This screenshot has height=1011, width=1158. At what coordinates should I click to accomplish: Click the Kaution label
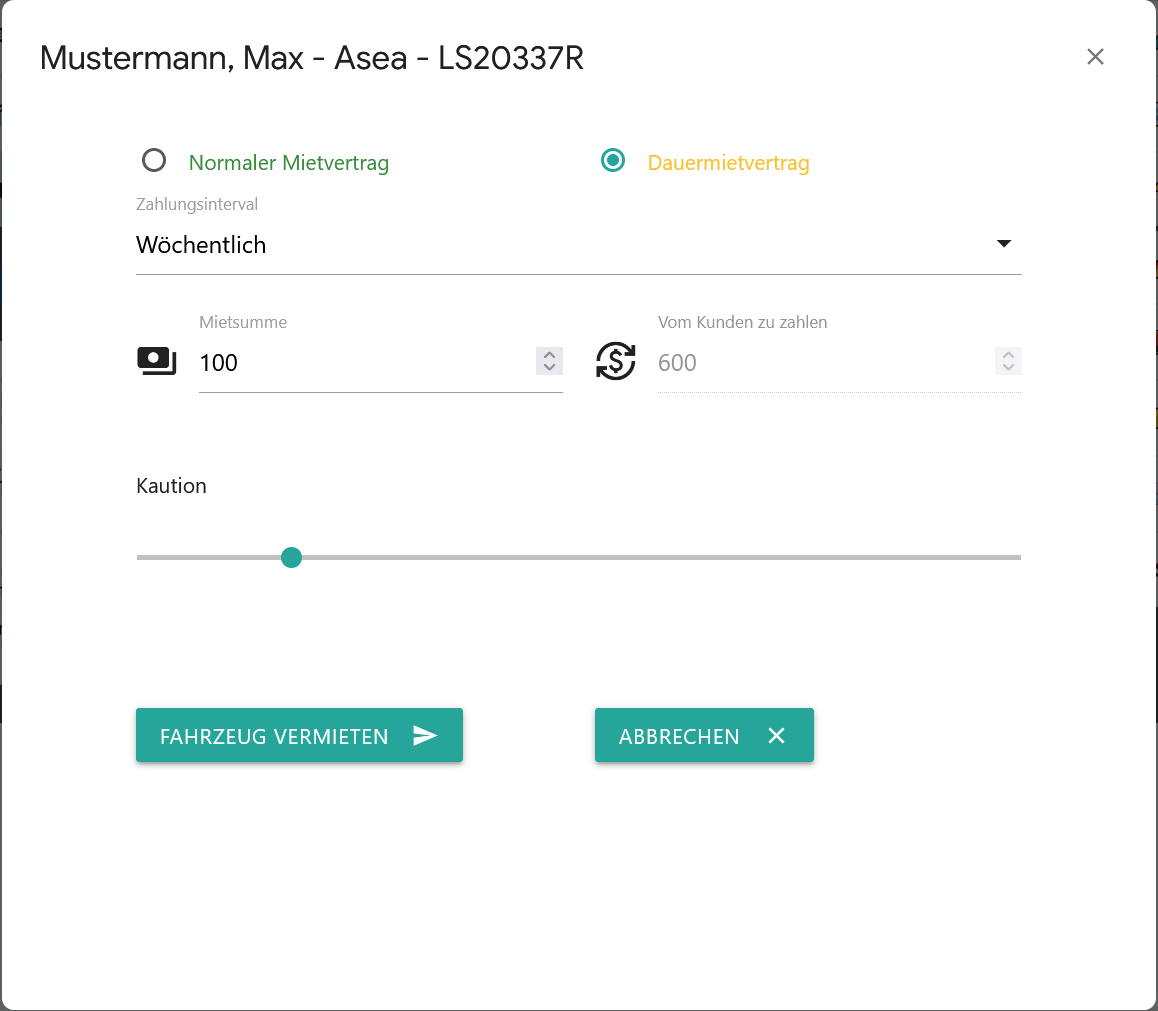(x=171, y=486)
